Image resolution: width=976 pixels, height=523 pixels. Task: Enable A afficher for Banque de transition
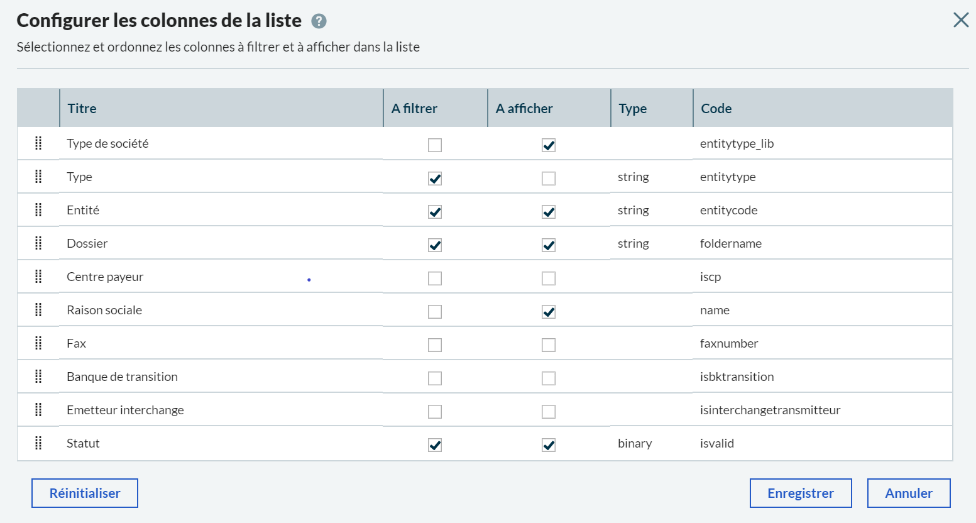[548, 378]
